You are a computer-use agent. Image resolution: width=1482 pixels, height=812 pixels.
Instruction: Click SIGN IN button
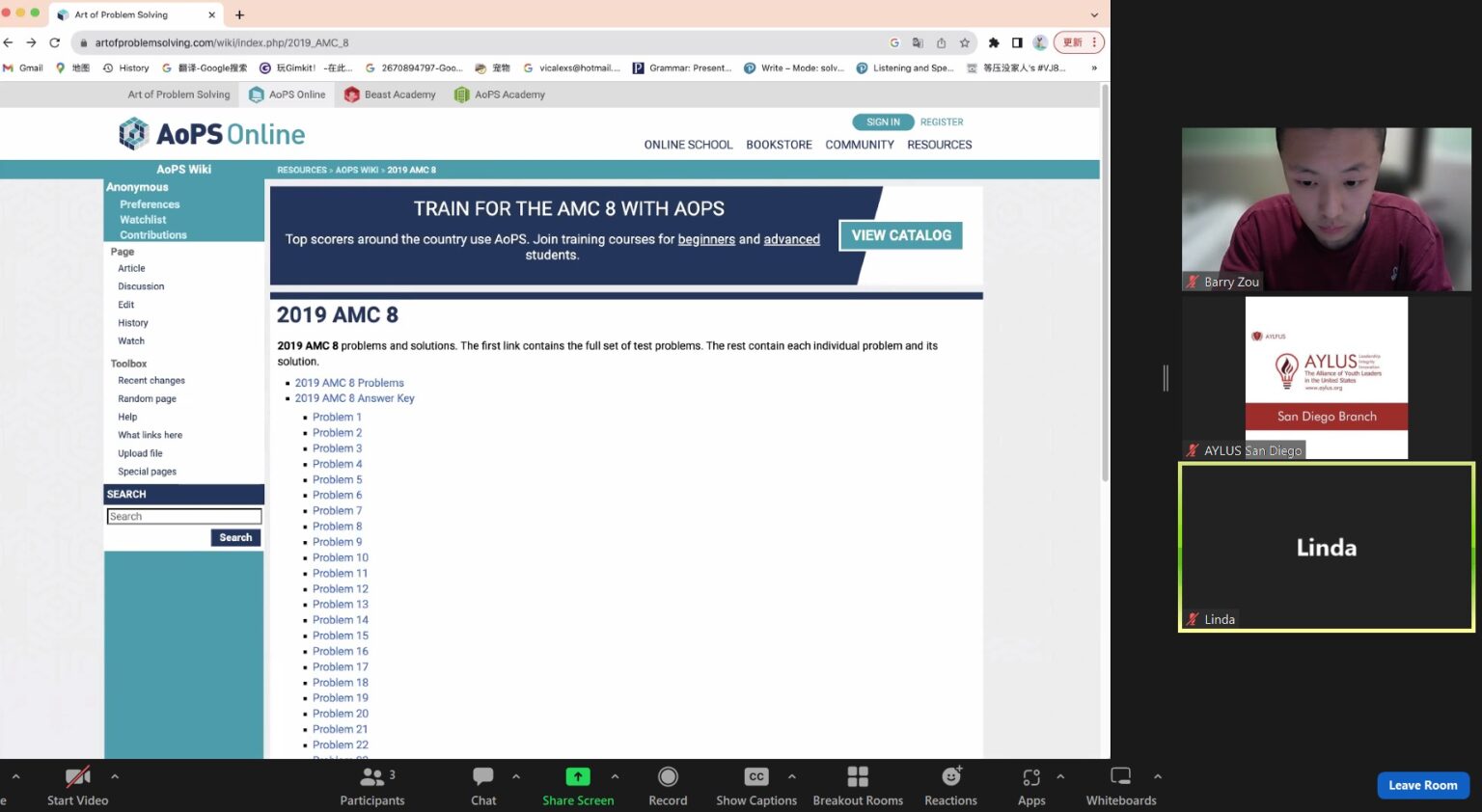coord(883,122)
